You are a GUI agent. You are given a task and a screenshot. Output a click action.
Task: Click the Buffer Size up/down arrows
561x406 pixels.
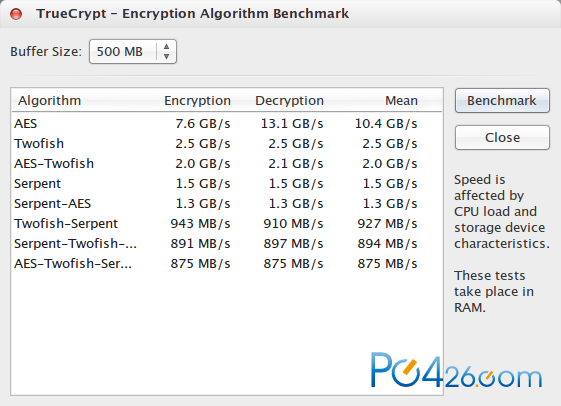click(166, 52)
